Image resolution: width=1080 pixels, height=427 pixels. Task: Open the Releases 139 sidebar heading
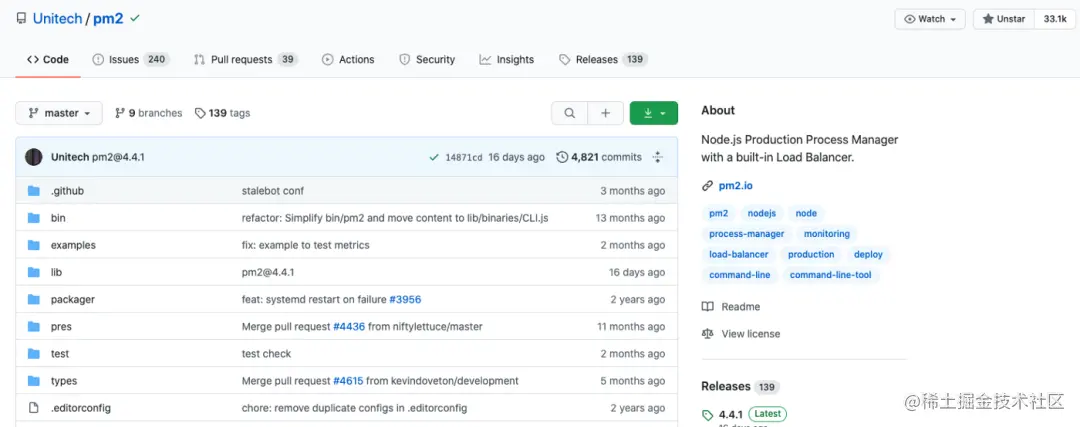pyautogui.click(x=740, y=386)
